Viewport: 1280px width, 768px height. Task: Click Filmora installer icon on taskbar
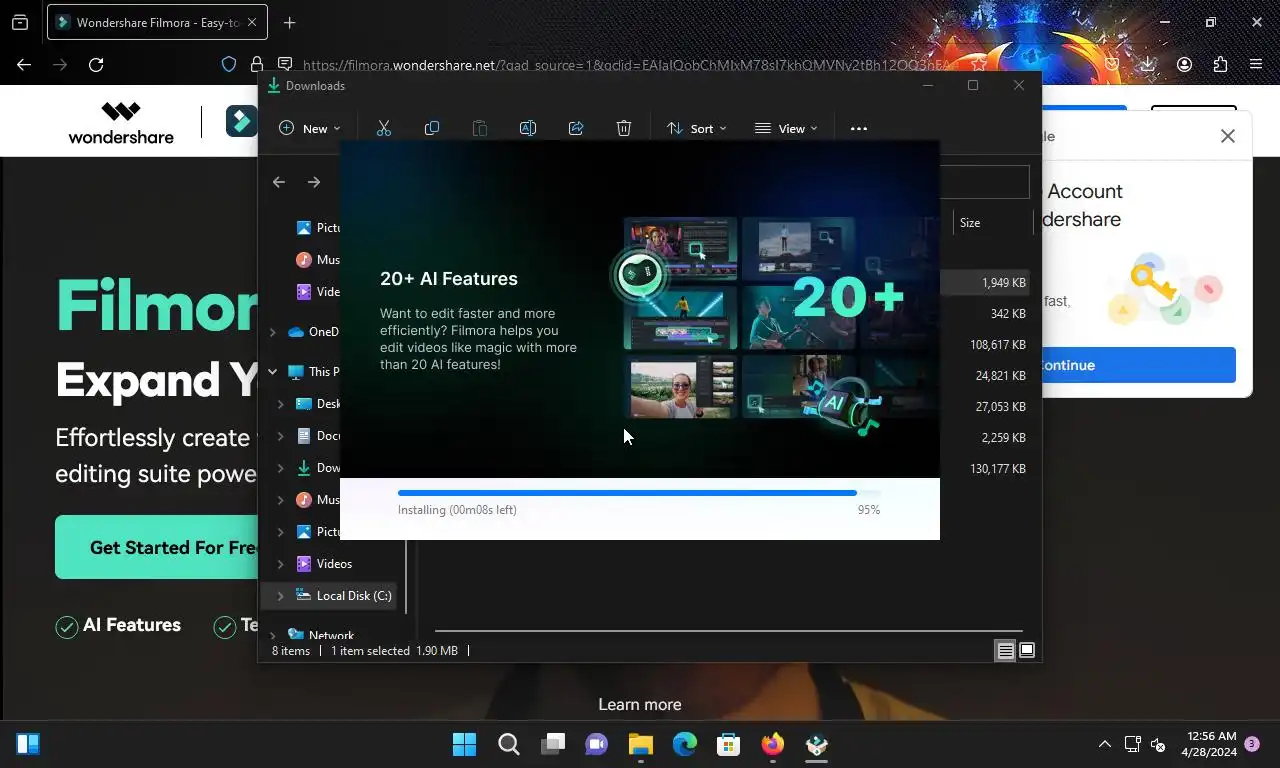pyautogui.click(x=817, y=744)
